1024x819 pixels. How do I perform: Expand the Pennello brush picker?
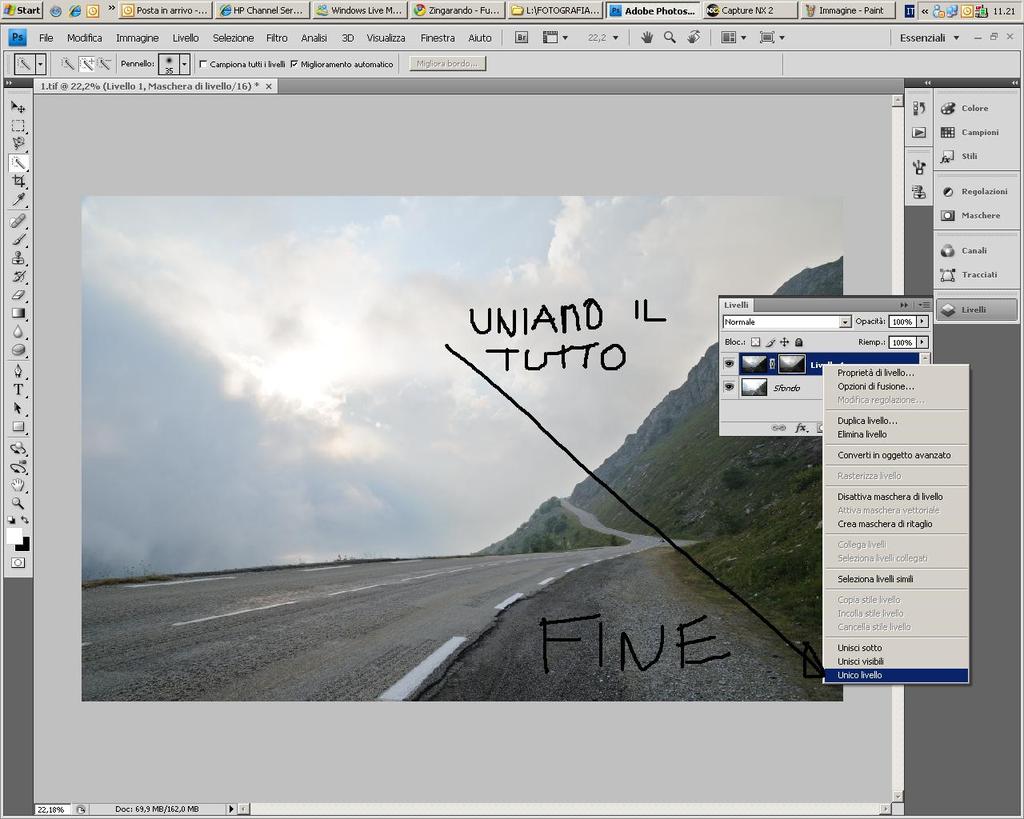click(x=184, y=63)
